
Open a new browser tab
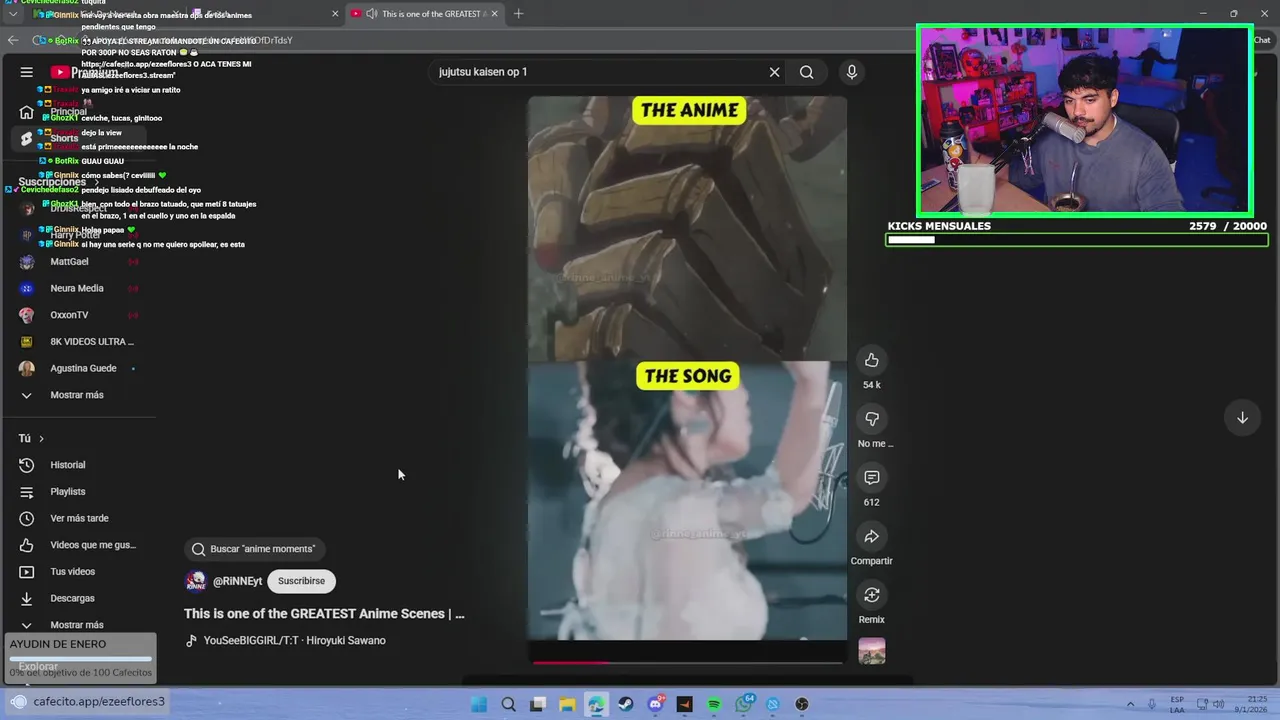pos(518,14)
